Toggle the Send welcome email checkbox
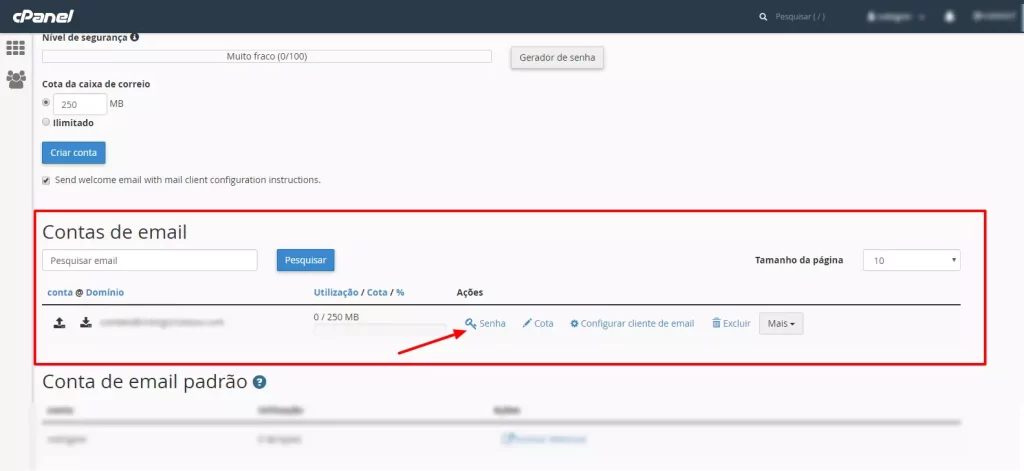Viewport: 1024px width, 471px height. point(46,180)
